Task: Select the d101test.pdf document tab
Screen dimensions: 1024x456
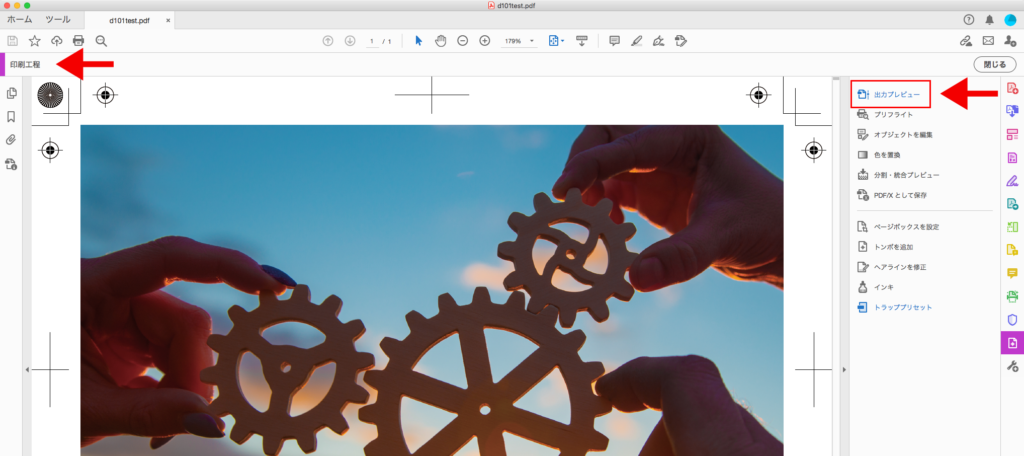Action: coord(130,20)
